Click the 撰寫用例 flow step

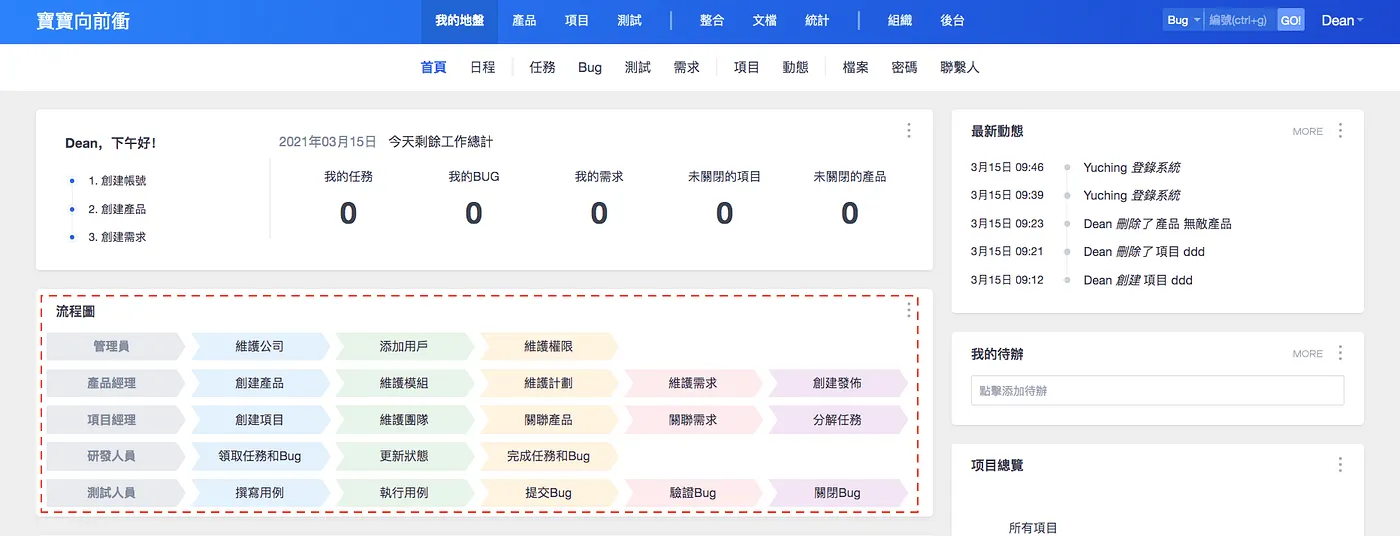point(260,493)
